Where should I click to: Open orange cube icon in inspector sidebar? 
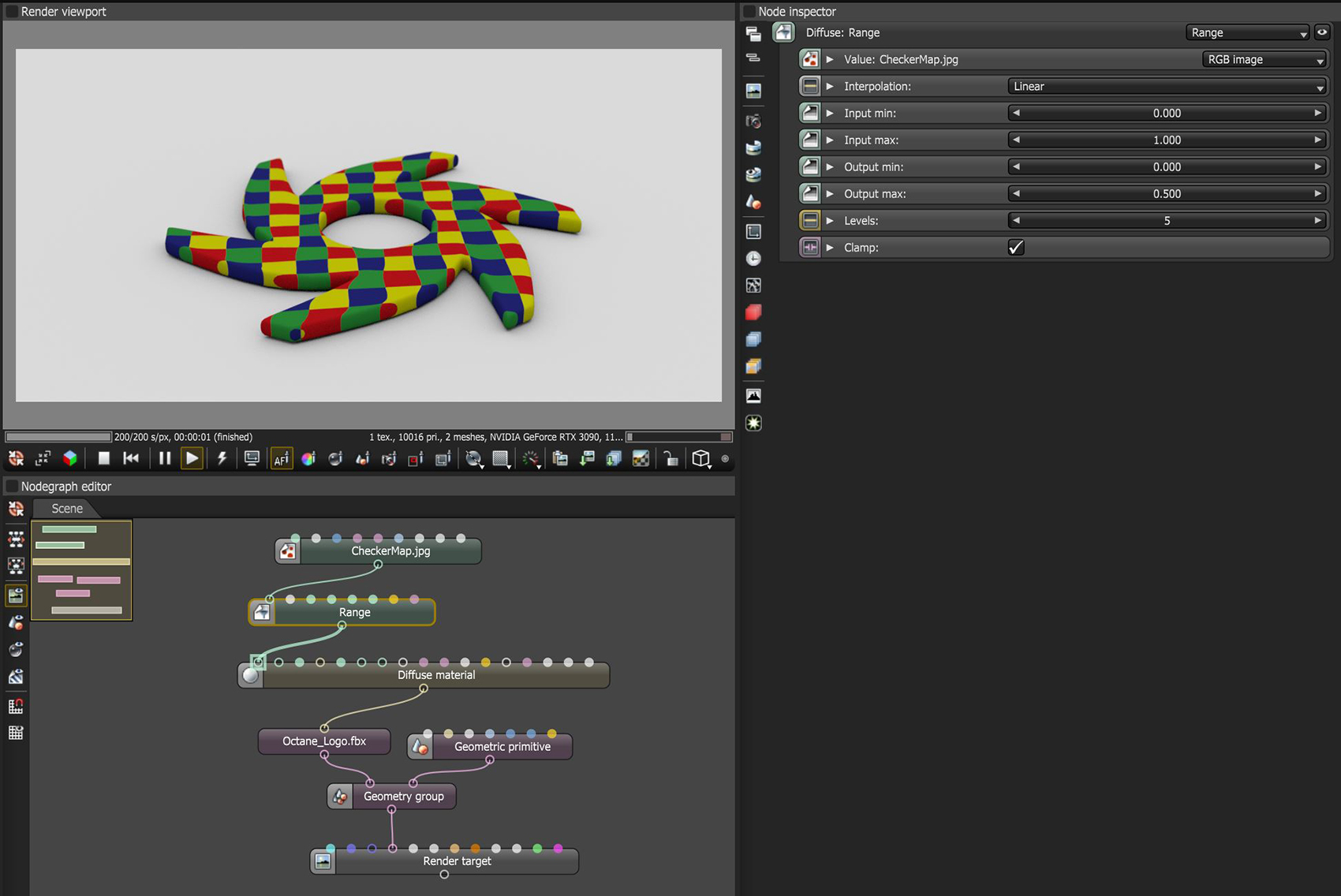753,366
